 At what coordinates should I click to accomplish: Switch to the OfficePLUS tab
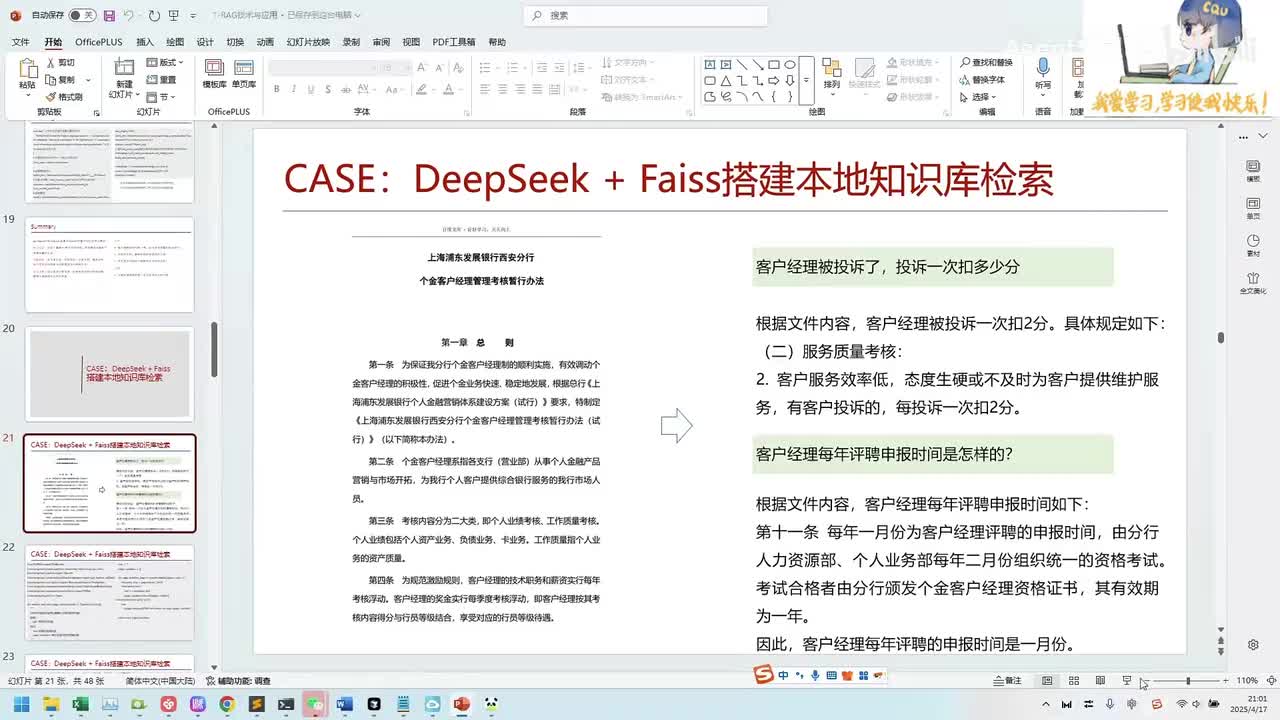(98, 42)
